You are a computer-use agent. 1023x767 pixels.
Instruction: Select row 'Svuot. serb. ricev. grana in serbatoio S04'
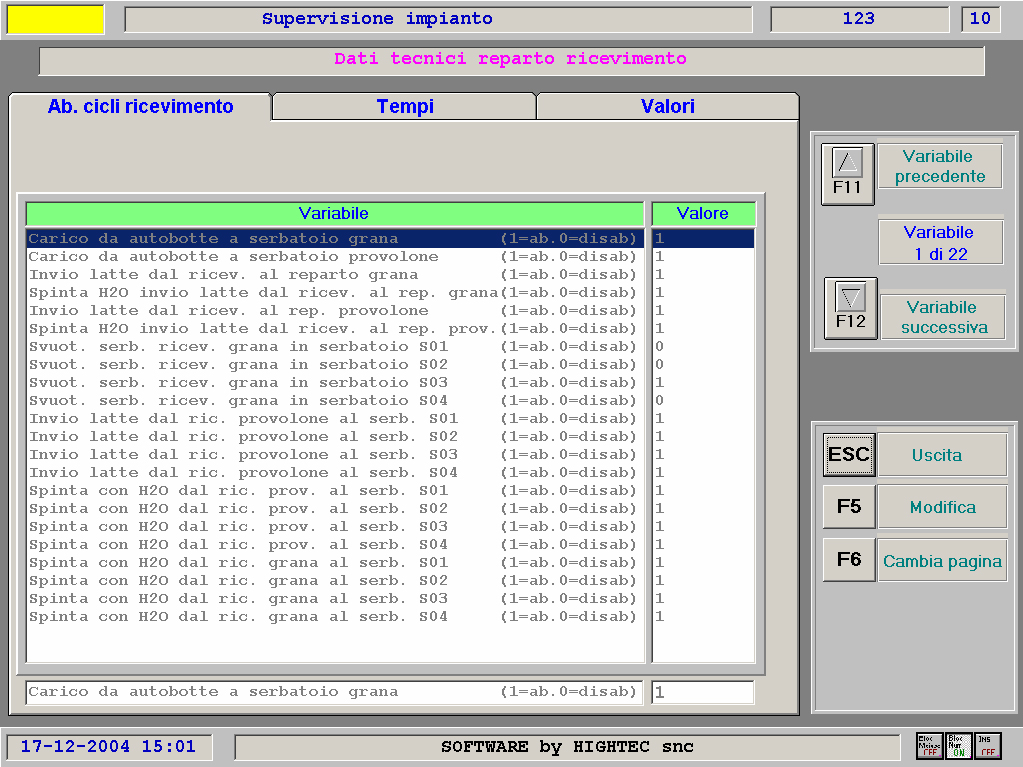[335, 401]
